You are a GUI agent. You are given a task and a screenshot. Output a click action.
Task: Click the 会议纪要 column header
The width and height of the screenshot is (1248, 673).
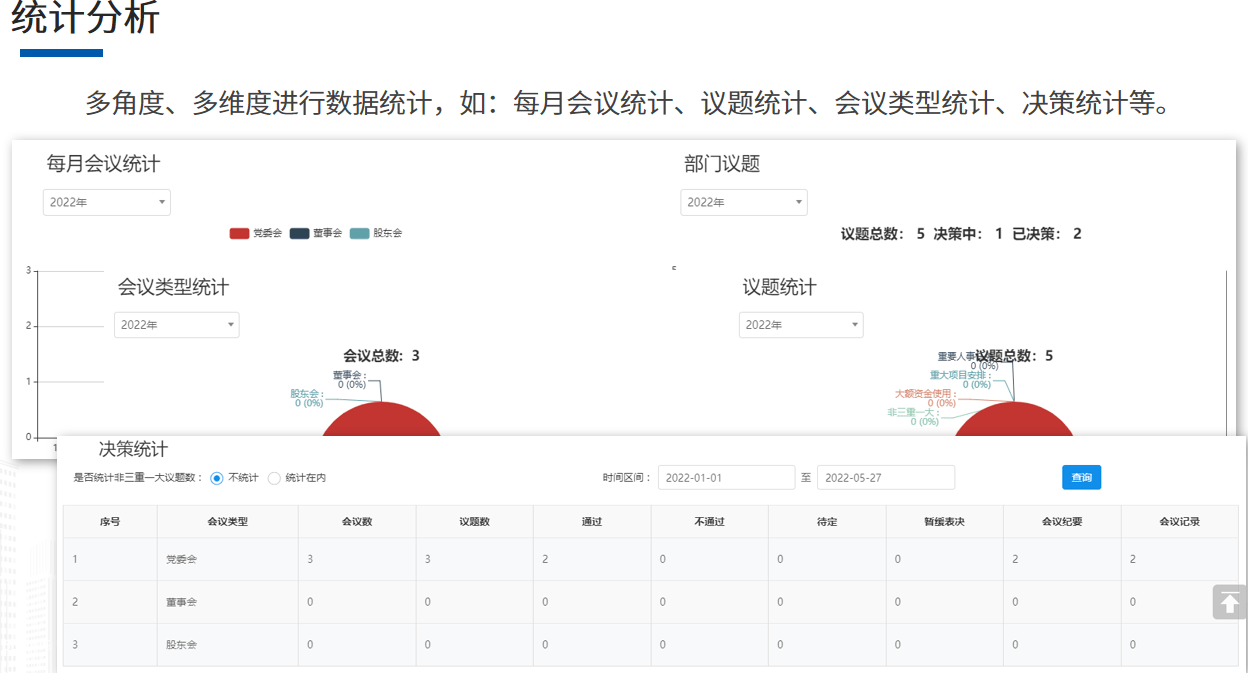tap(1062, 522)
